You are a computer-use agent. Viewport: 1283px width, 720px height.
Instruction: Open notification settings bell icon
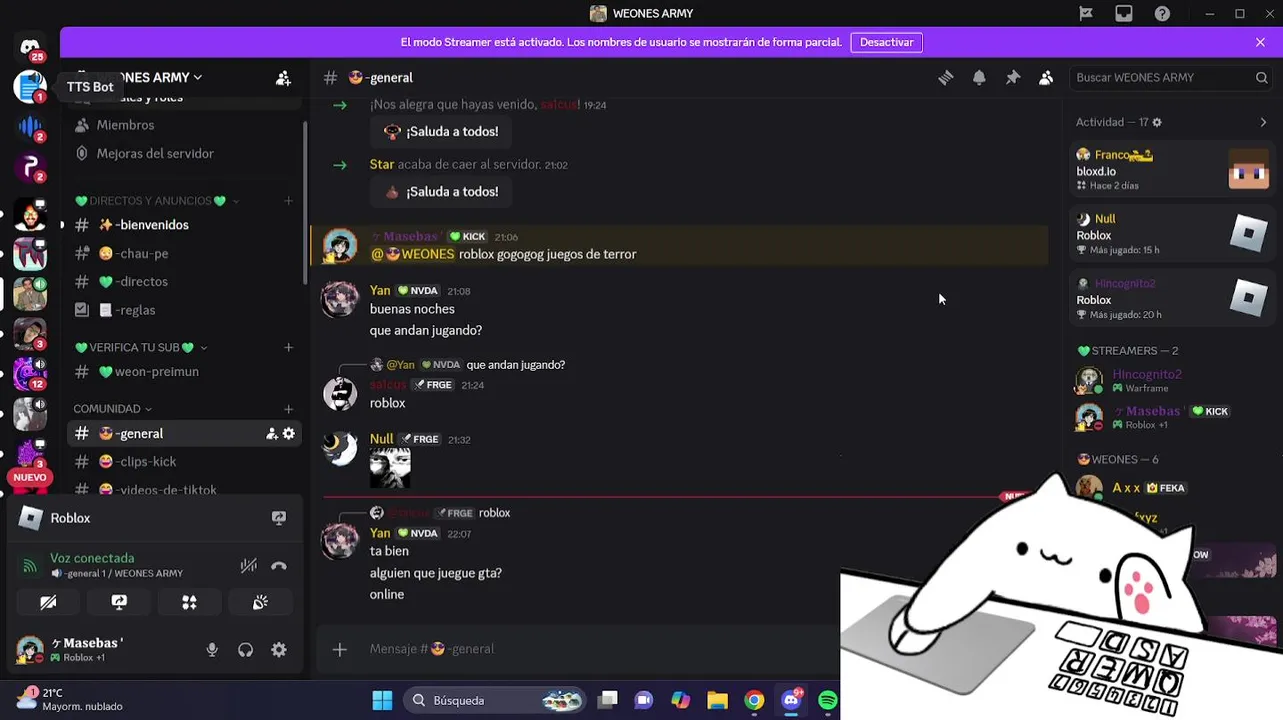tap(979, 78)
